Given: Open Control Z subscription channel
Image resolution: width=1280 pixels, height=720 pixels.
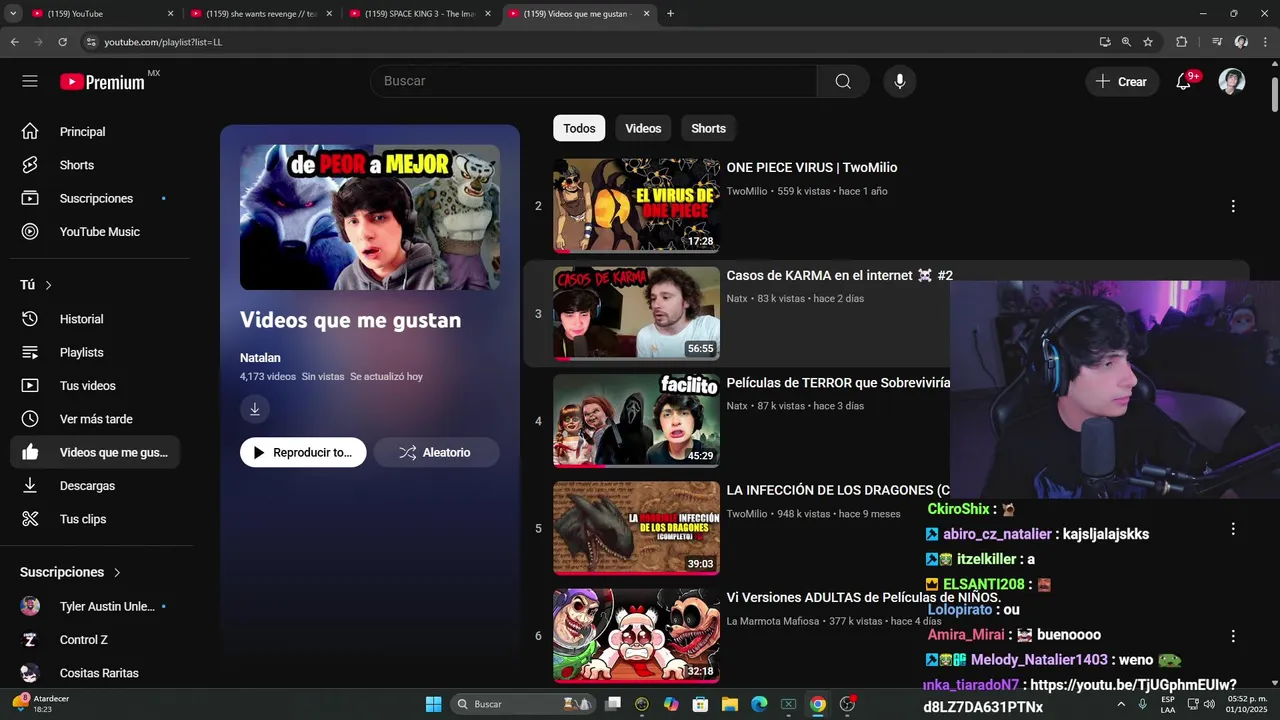Looking at the screenshot, I should (x=95, y=640).
